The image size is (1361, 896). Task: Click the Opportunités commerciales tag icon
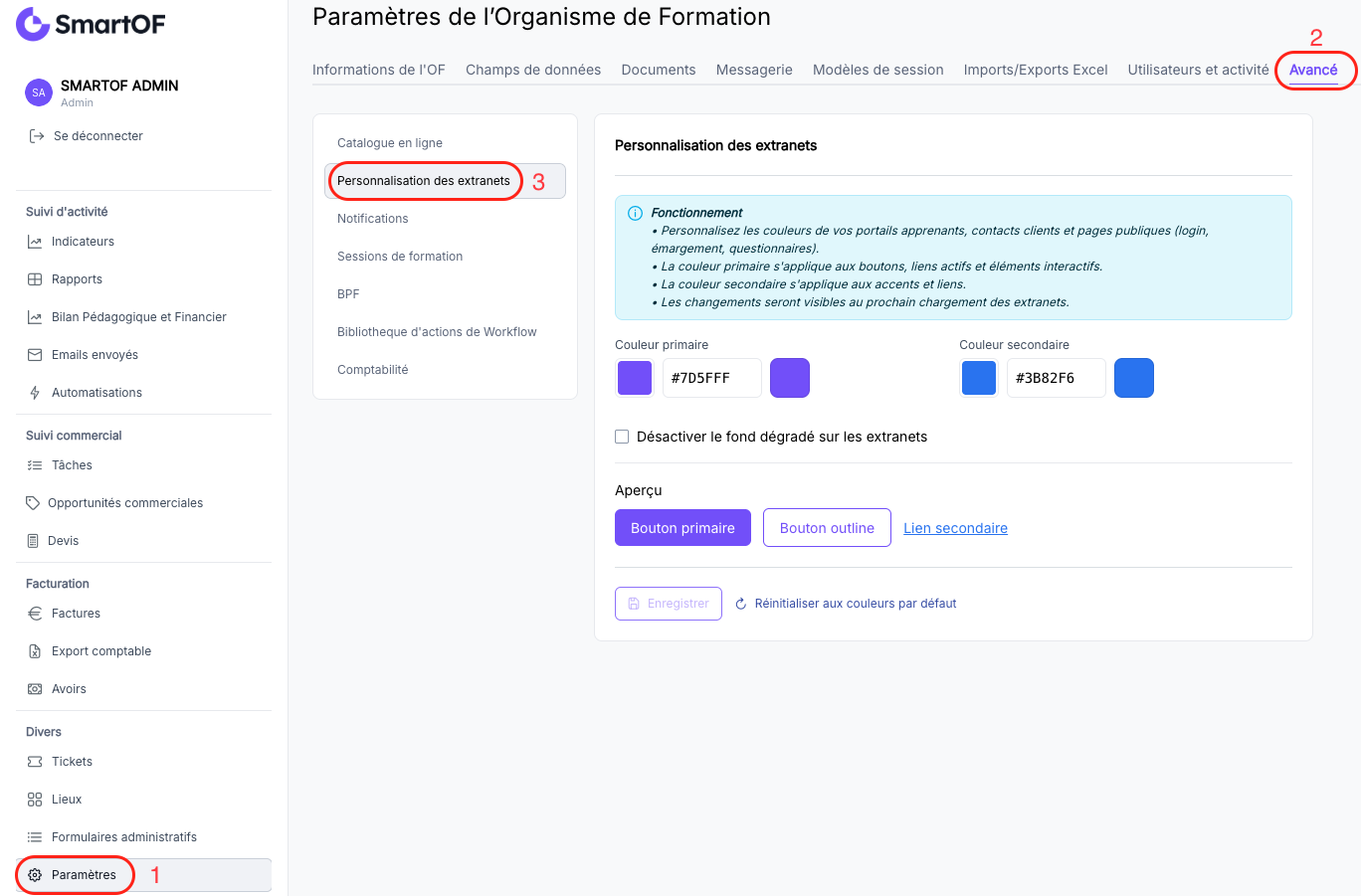click(x=33, y=503)
